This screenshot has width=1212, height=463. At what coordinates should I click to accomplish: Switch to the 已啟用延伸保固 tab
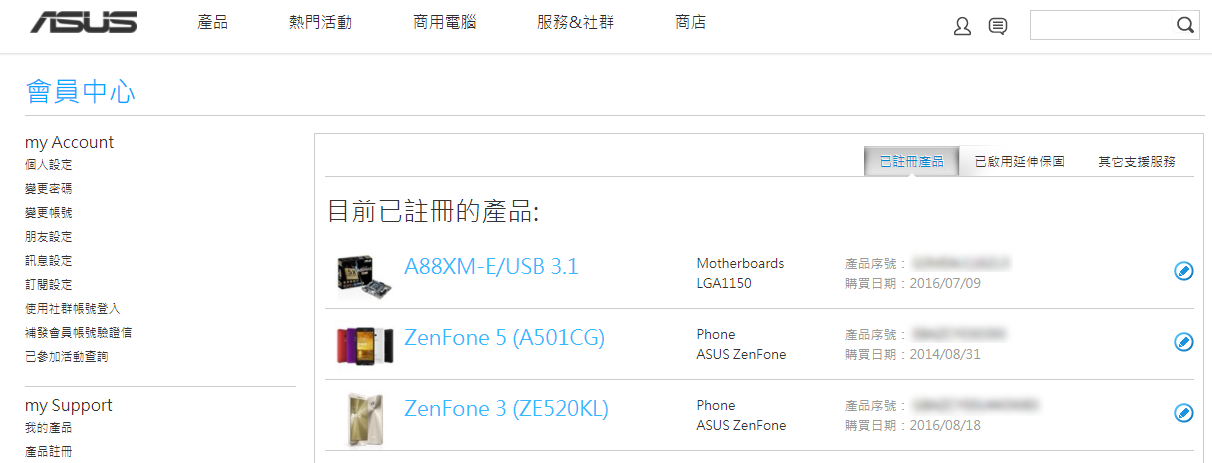click(x=1019, y=161)
